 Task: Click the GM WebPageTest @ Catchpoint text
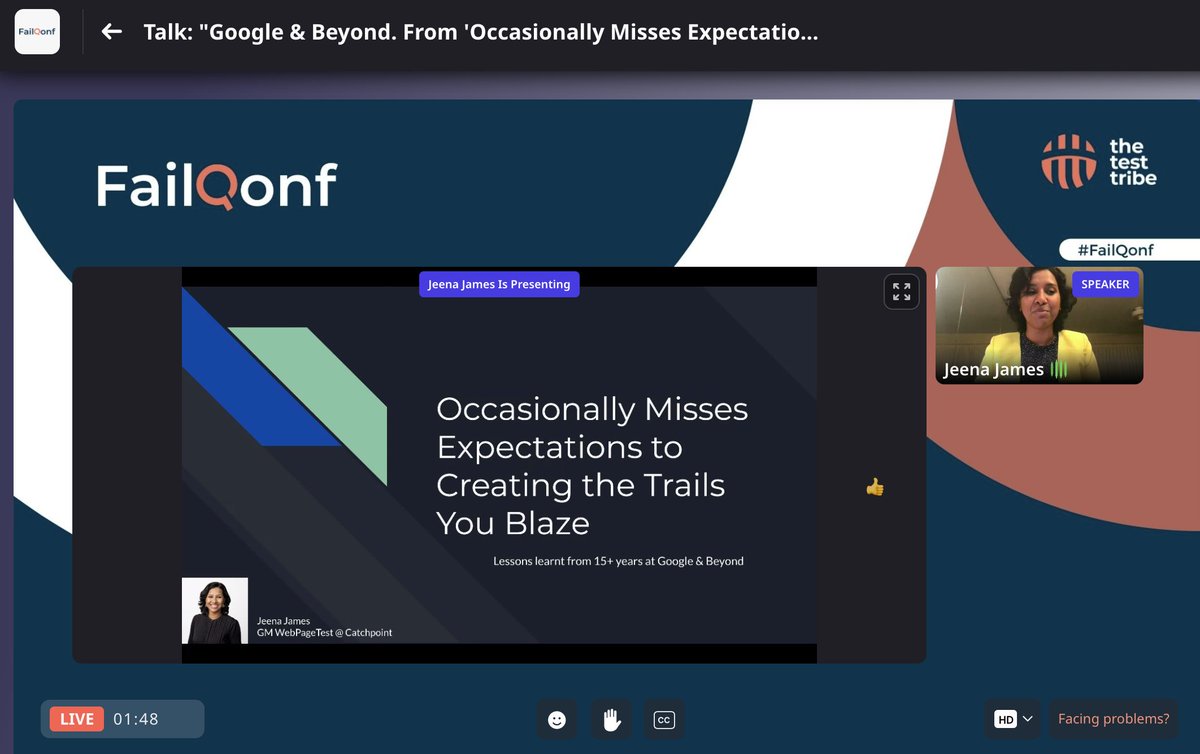pyautogui.click(x=324, y=634)
